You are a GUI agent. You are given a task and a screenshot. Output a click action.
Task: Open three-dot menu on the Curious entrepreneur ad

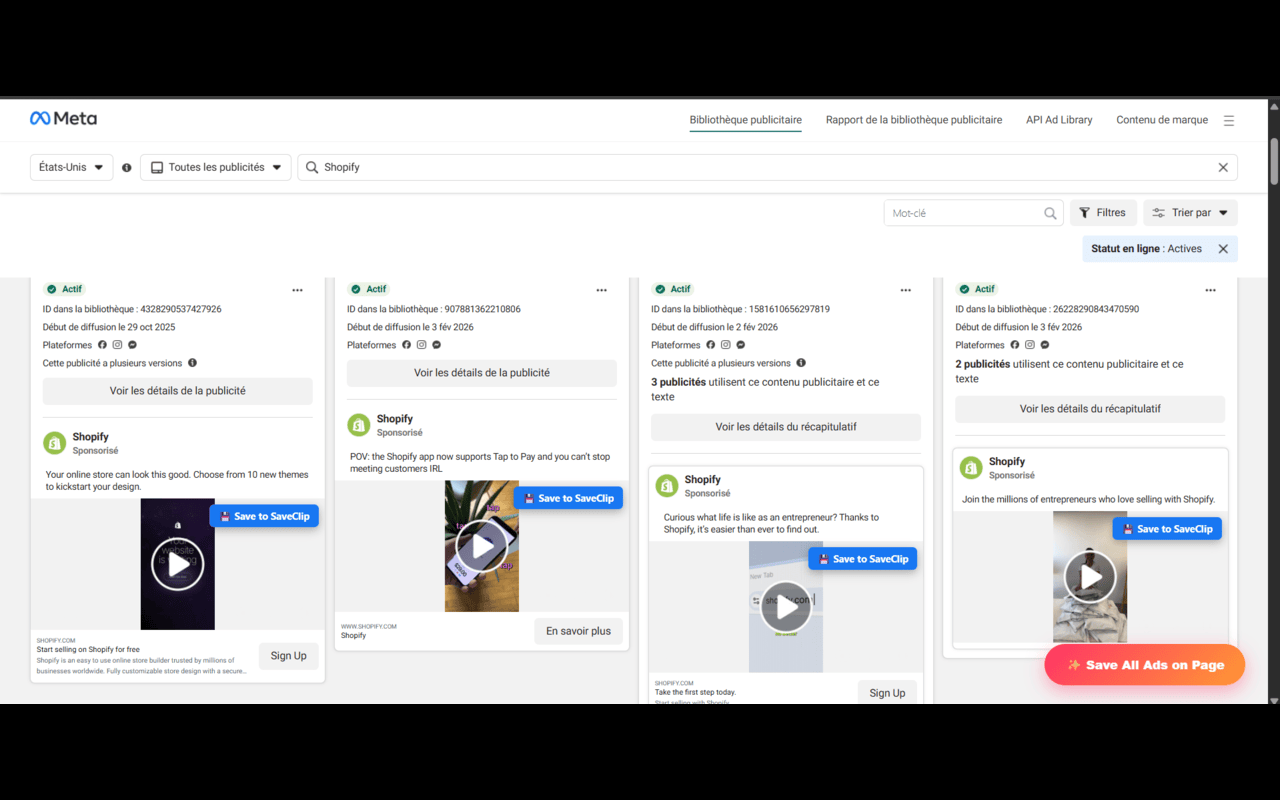pos(906,290)
